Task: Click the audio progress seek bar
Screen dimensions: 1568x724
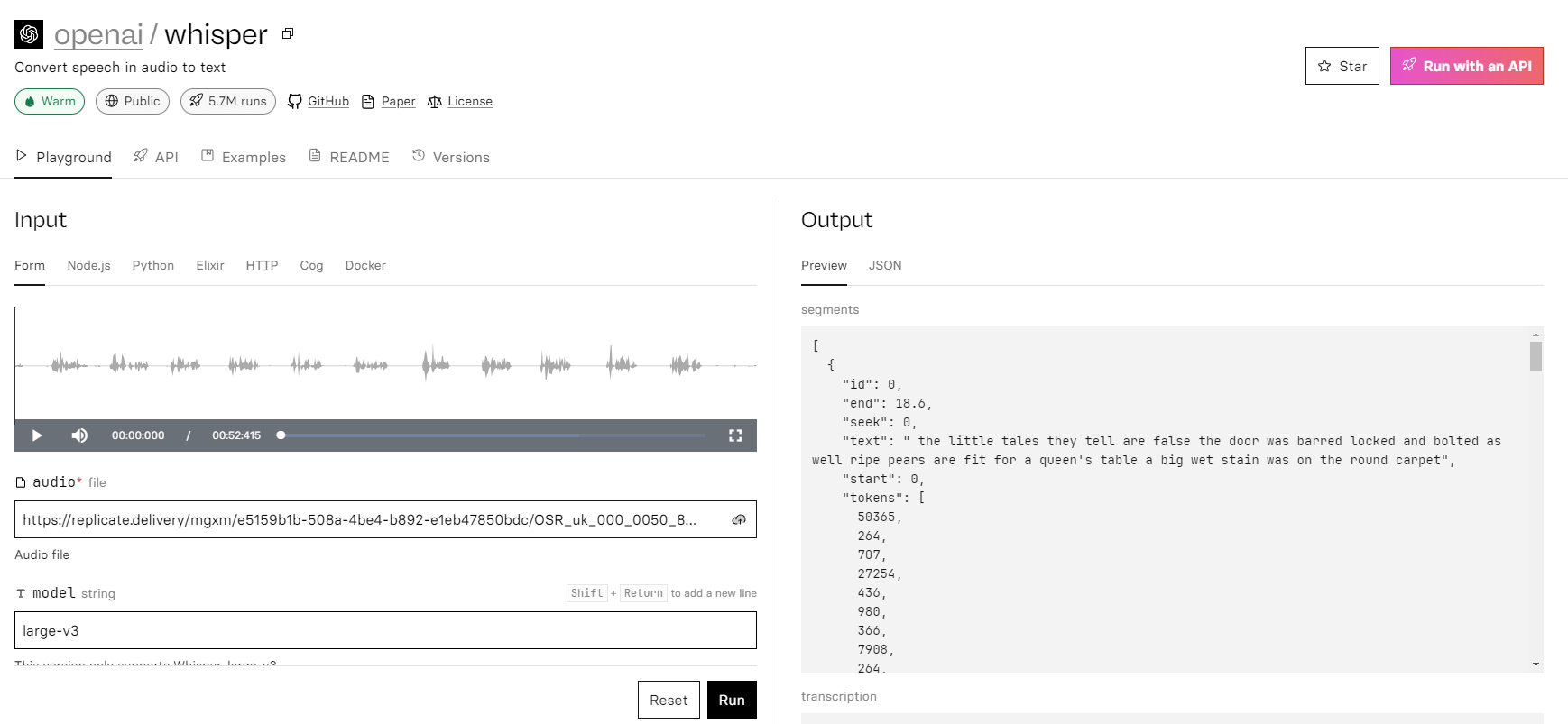Action: pyautogui.click(x=492, y=435)
